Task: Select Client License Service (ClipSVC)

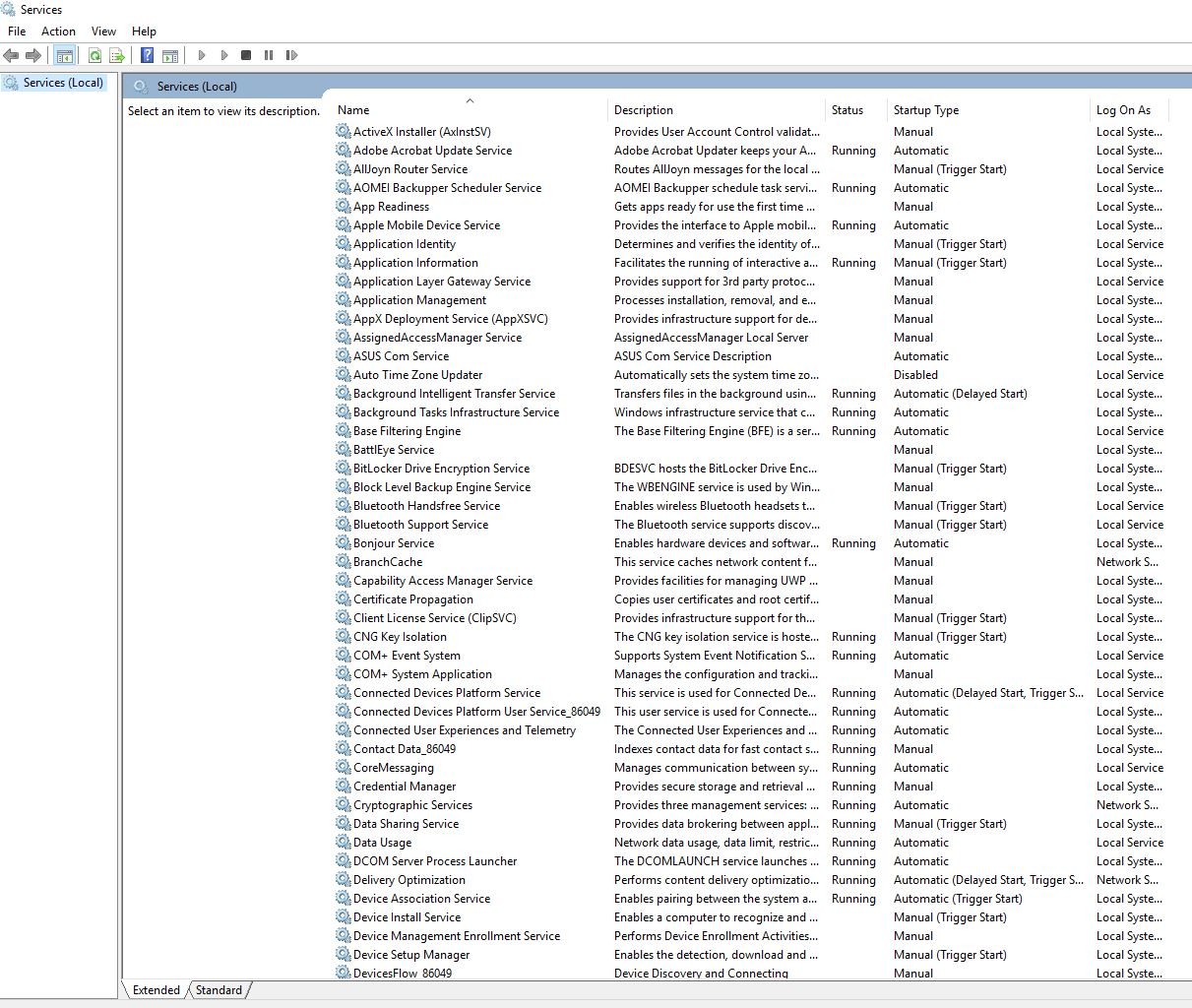Action: point(435,618)
